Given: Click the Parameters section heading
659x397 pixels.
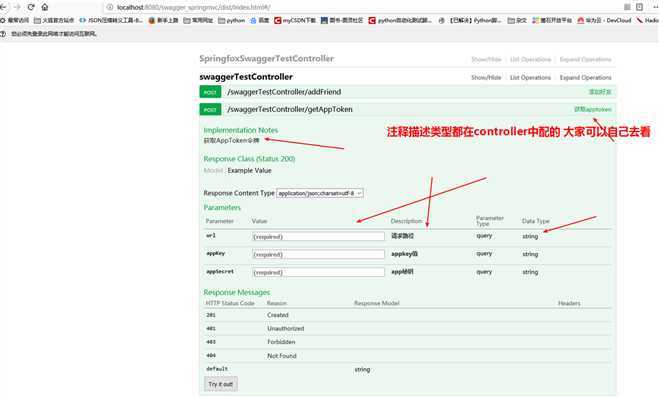Looking at the screenshot, I should [x=222, y=208].
